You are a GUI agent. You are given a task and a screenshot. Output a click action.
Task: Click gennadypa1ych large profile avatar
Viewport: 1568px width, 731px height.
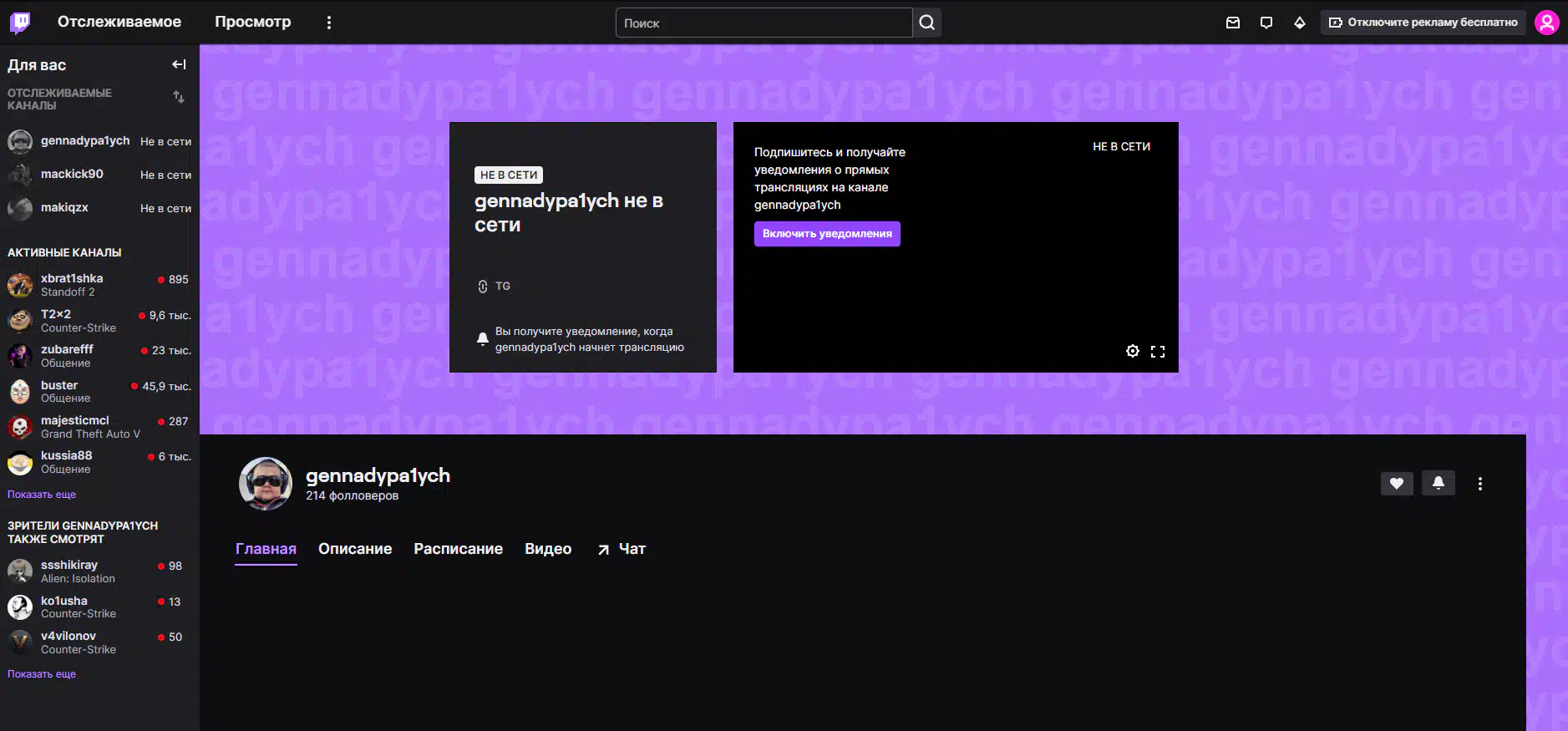coord(266,484)
